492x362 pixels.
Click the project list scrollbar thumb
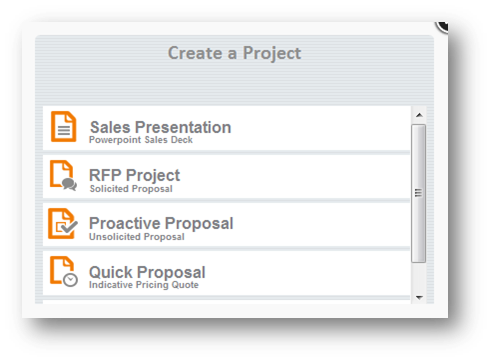(419, 193)
